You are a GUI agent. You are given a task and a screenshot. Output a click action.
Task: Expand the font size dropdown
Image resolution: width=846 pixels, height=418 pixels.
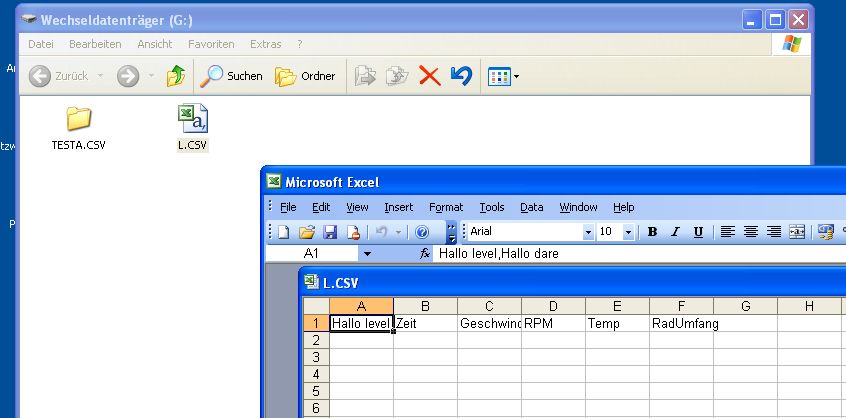click(628, 232)
